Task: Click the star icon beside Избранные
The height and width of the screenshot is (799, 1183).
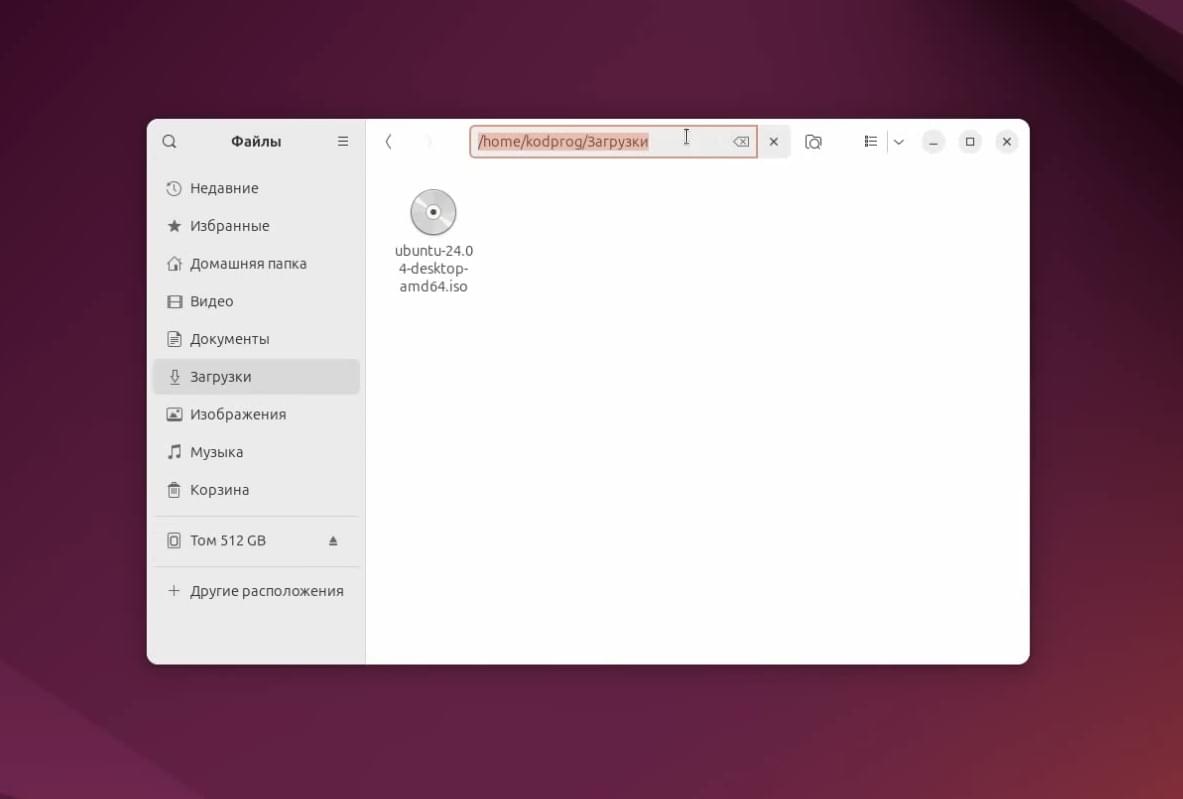Action: [x=174, y=226]
